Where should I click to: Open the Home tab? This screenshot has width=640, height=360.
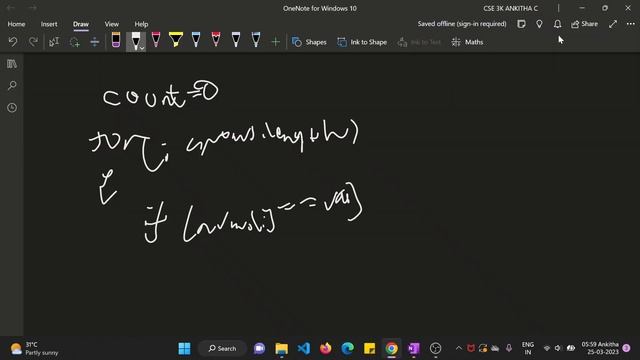click(x=16, y=24)
